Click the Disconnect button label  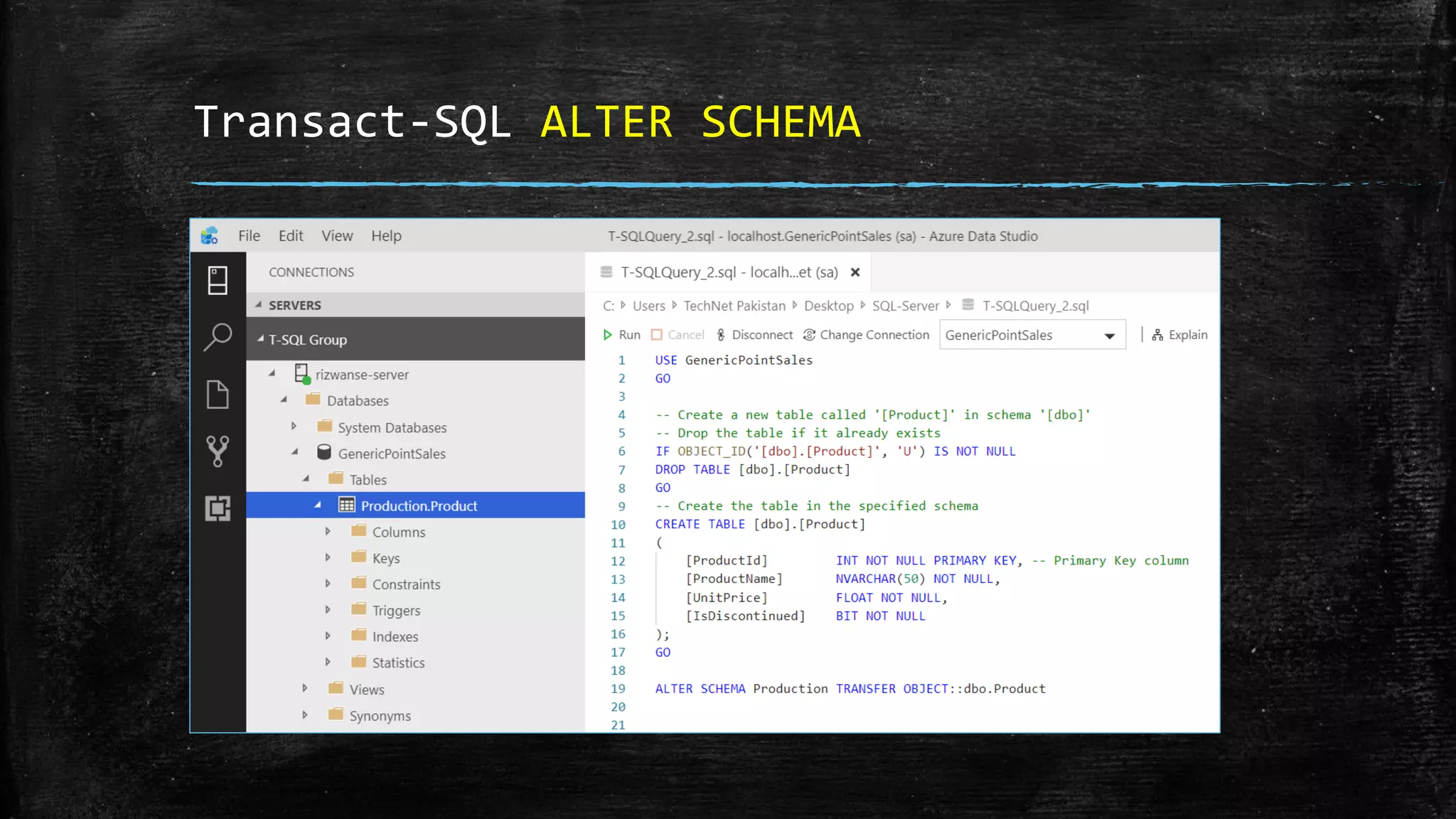pos(762,335)
